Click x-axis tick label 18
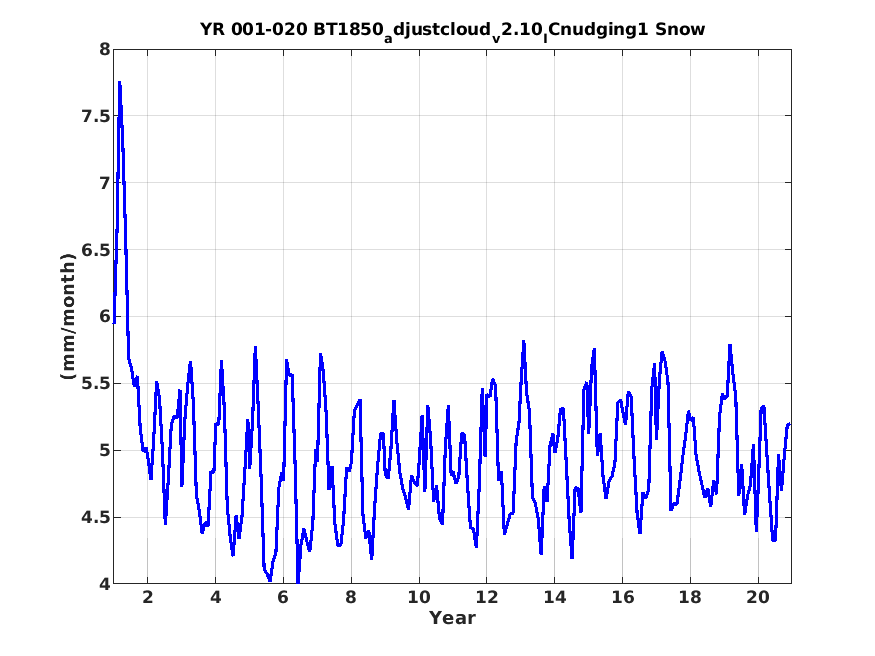Image resolution: width=875 pixels, height=656 pixels. point(690,597)
